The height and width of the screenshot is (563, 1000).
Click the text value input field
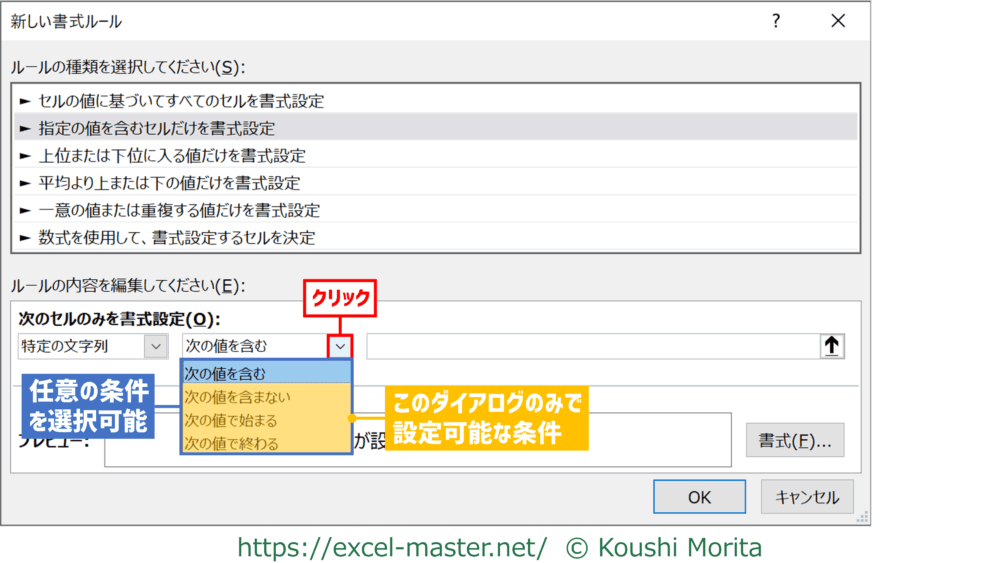click(592, 346)
